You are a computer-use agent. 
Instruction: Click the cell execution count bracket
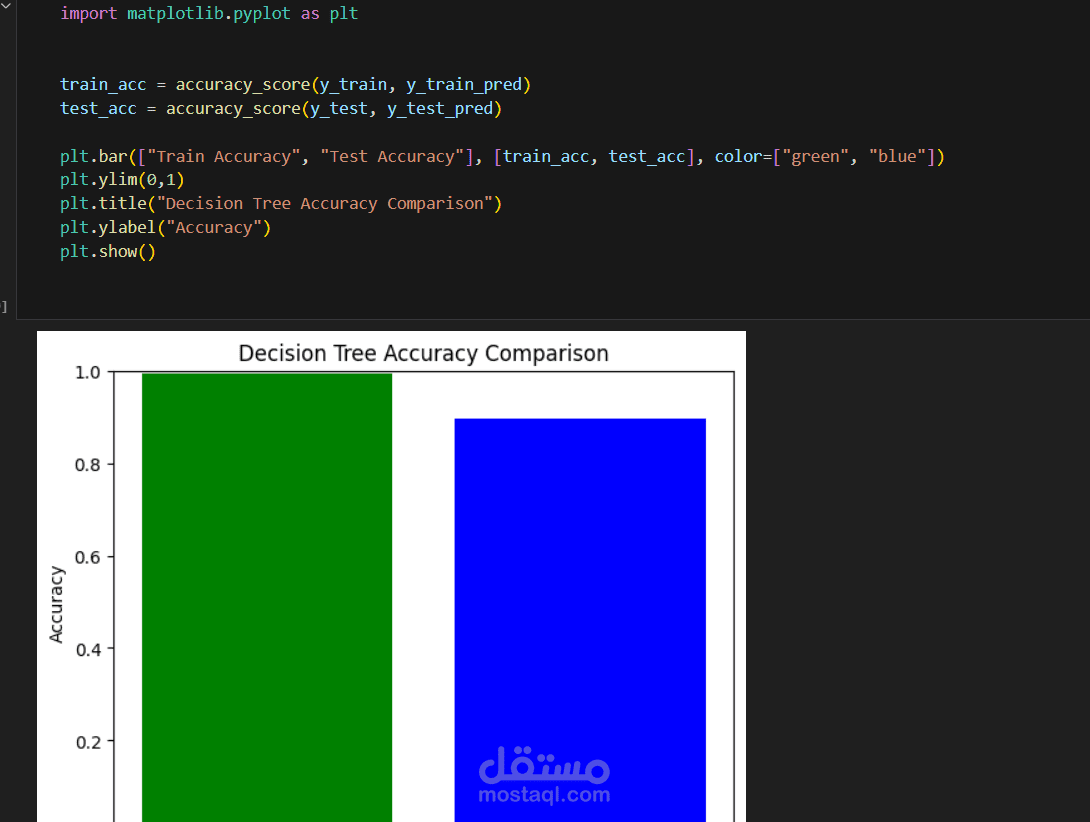pos(3,307)
